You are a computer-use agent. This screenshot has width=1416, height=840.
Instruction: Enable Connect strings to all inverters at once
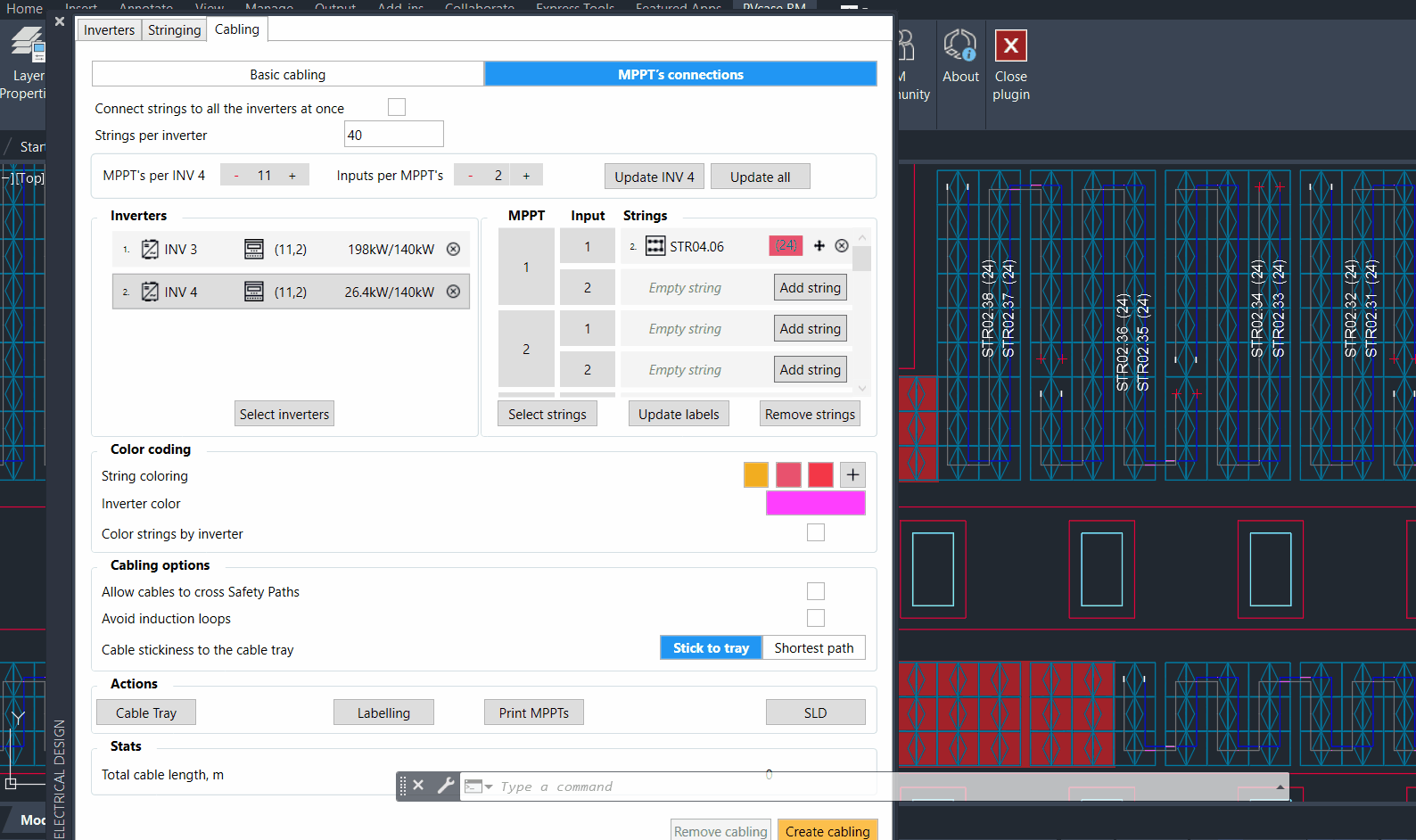tap(397, 108)
